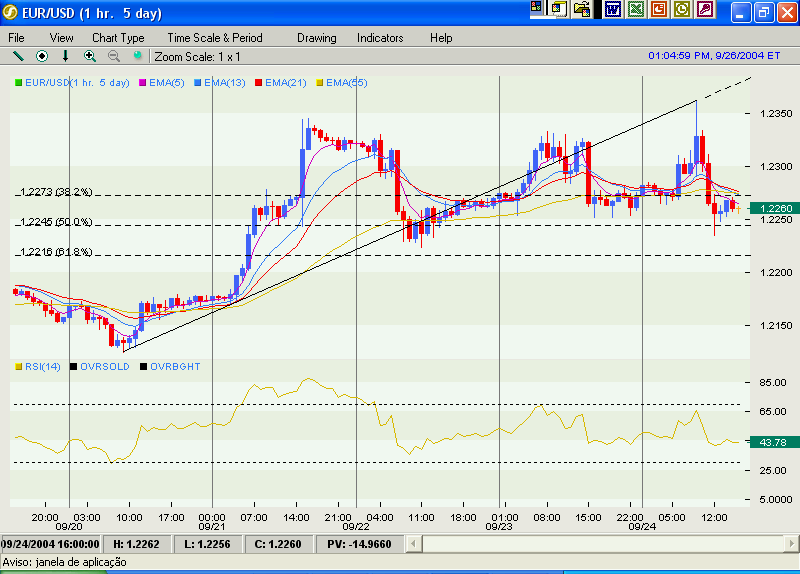The width and height of the screenshot is (800, 574).
Task: Click the green 1.2260 current price tag
Action: [776, 208]
